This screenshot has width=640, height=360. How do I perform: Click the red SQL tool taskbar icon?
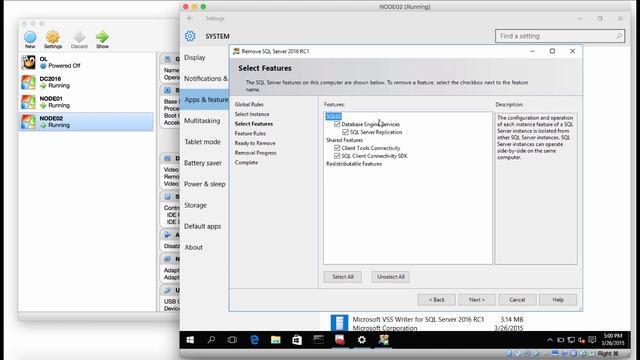click(x=340, y=340)
